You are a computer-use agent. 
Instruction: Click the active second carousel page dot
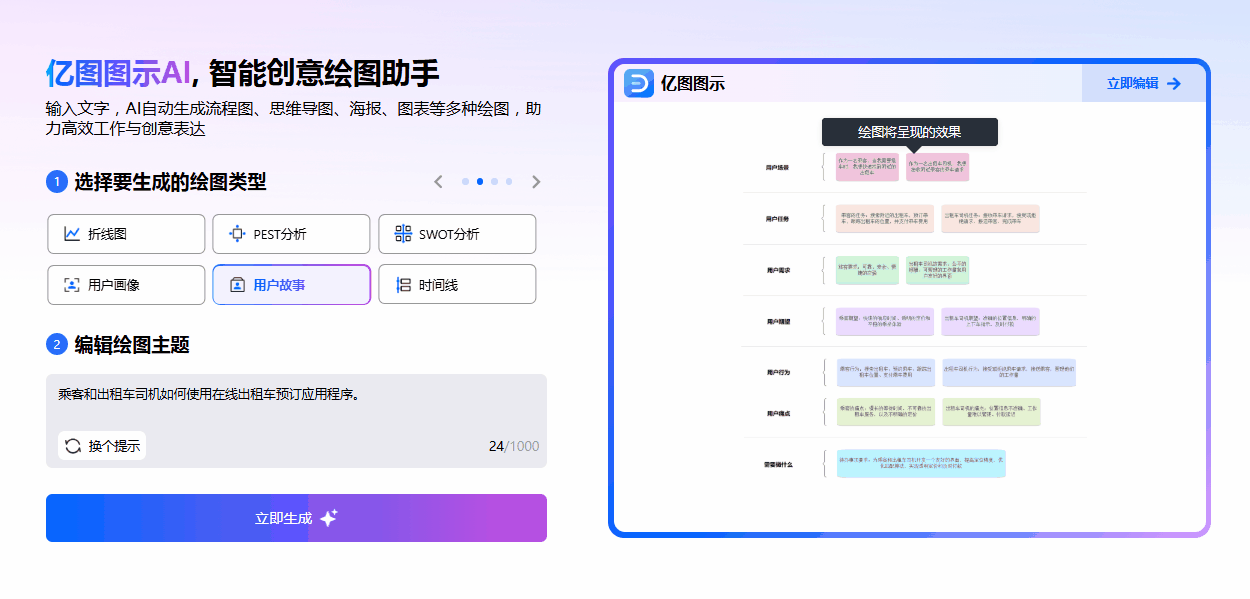click(x=480, y=182)
